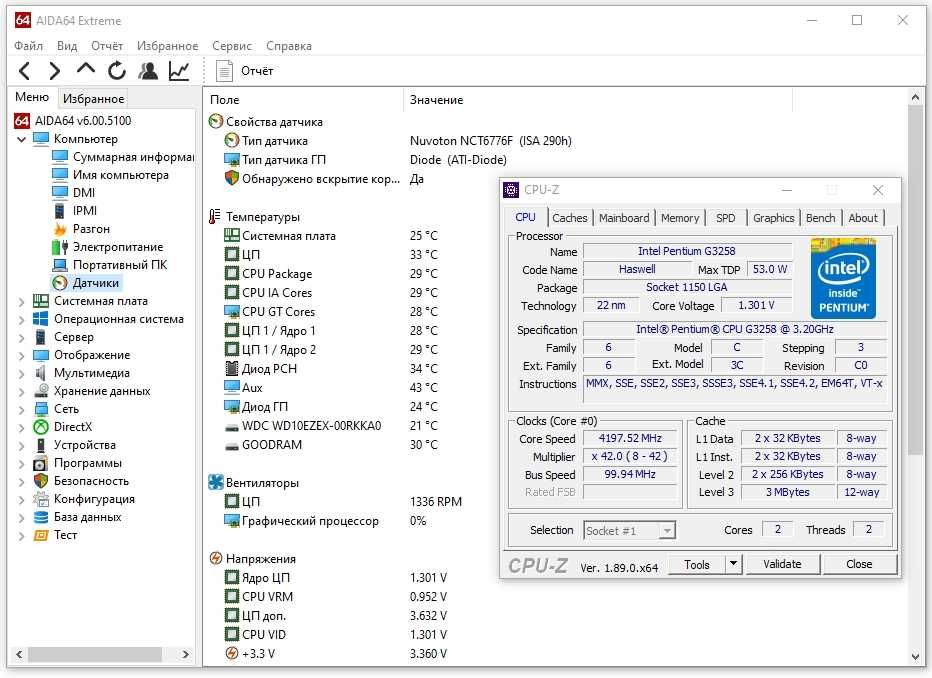Select the IPMI server icon item
Image resolution: width=932 pixels, height=678 pixels.
[x=59, y=211]
